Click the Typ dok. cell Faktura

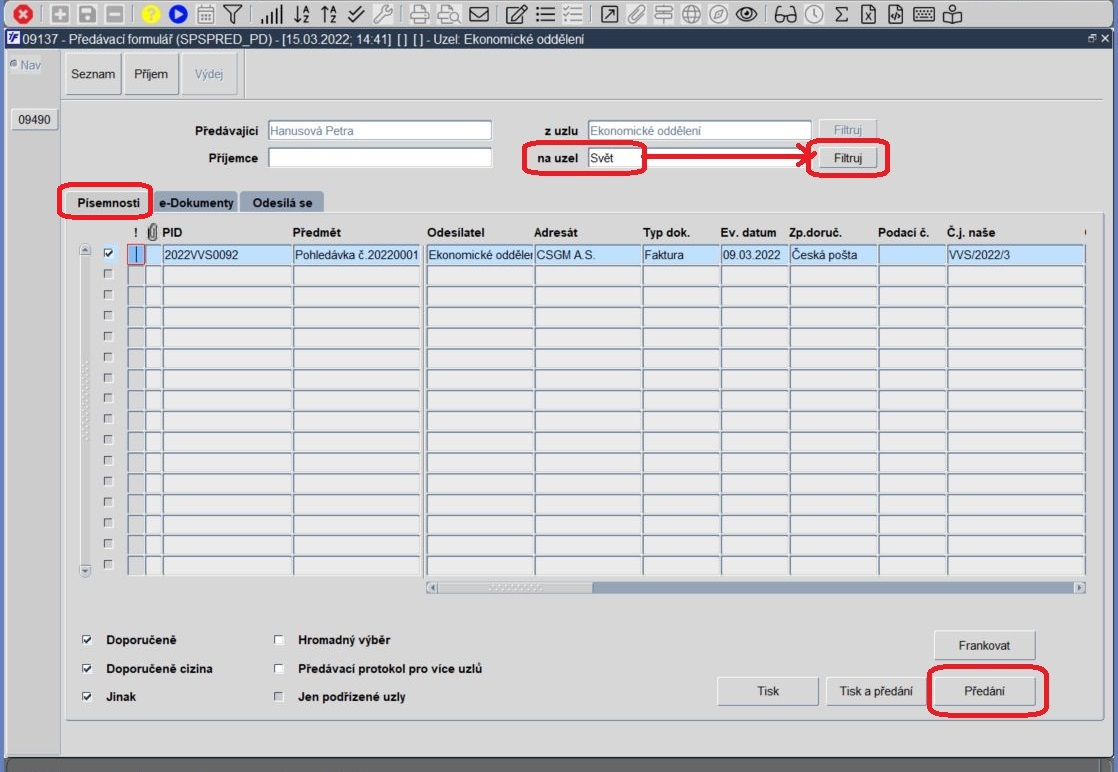(x=681, y=254)
